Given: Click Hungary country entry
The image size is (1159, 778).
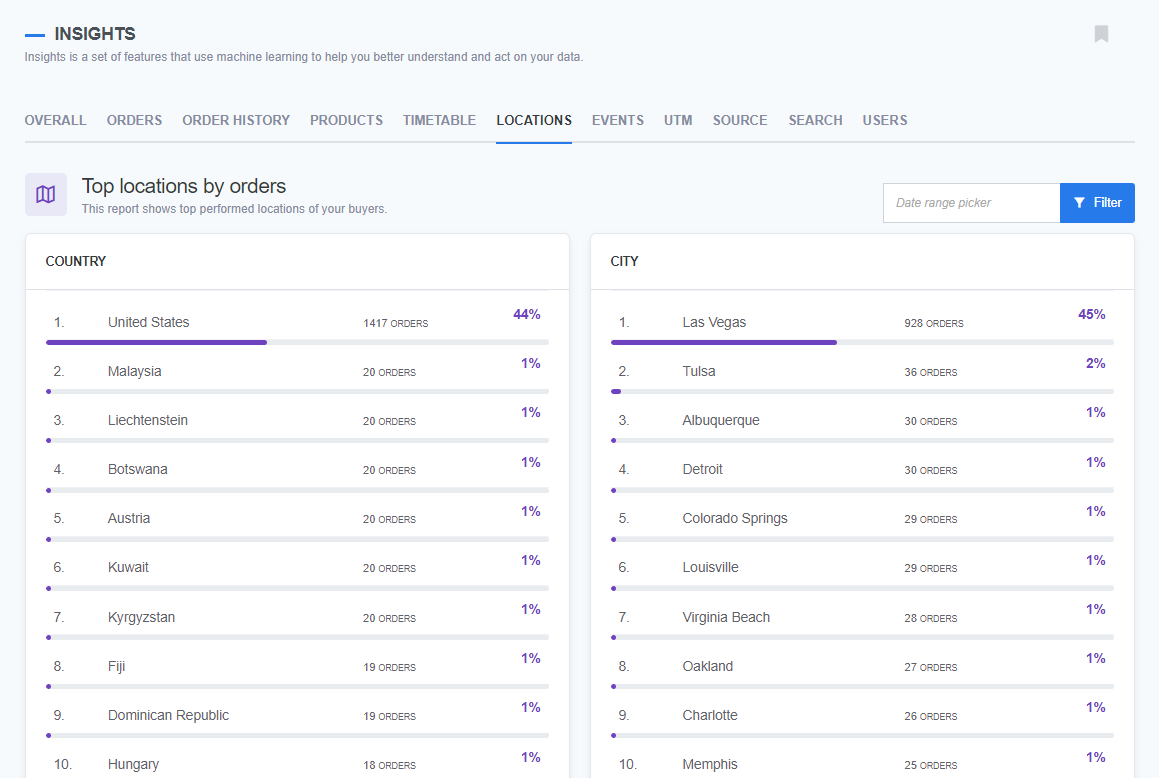Looking at the screenshot, I should (297, 764).
